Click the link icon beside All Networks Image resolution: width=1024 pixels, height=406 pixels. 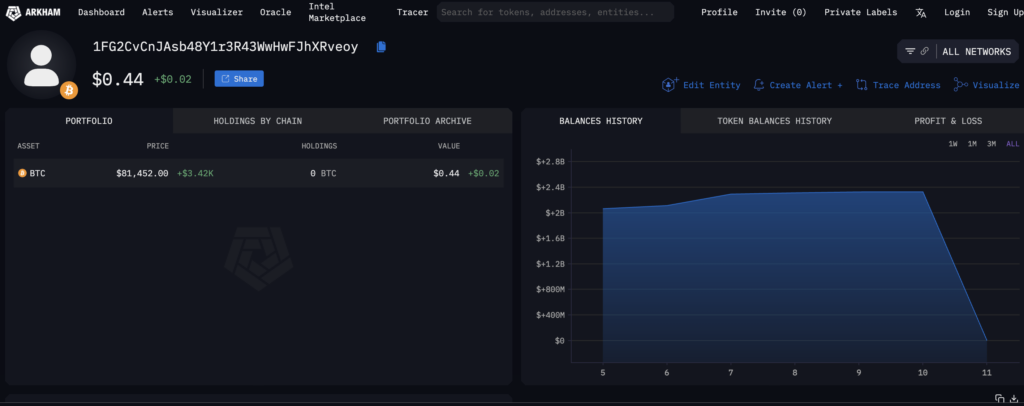click(x=925, y=51)
